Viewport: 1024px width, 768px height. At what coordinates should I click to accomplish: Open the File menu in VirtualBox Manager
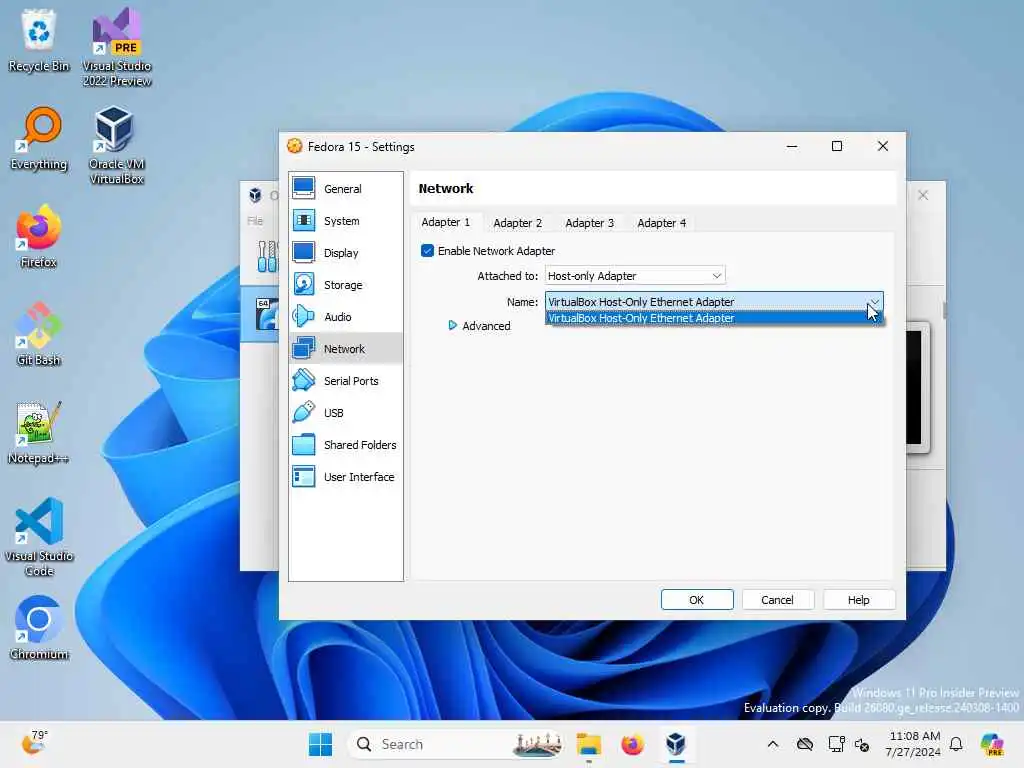click(255, 221)
